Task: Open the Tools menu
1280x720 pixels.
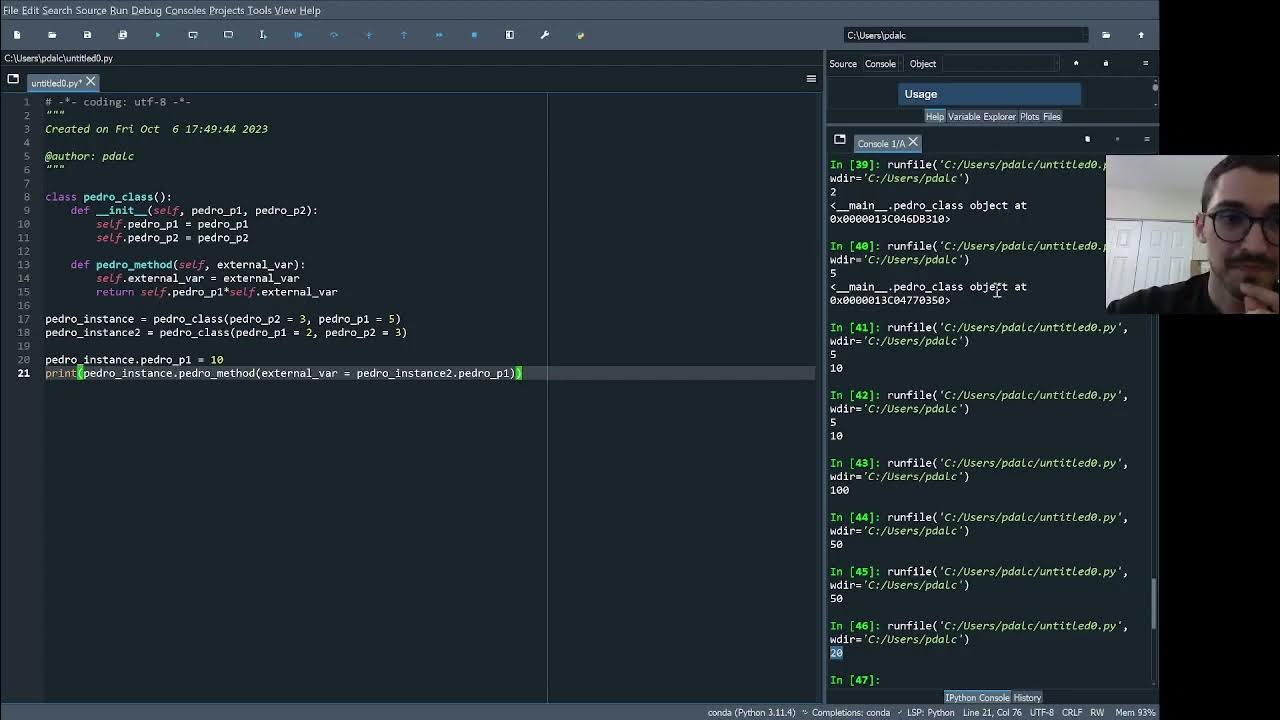Action: pos(259,10)
